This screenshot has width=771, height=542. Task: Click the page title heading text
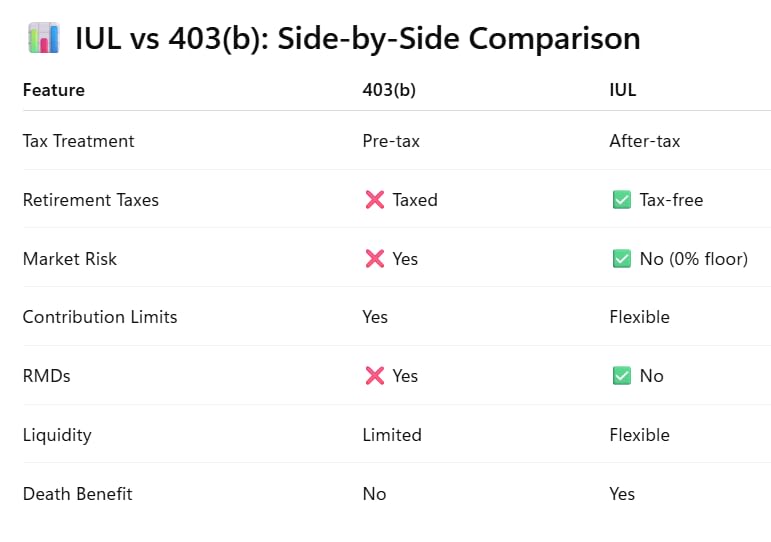tap(357, 38)
